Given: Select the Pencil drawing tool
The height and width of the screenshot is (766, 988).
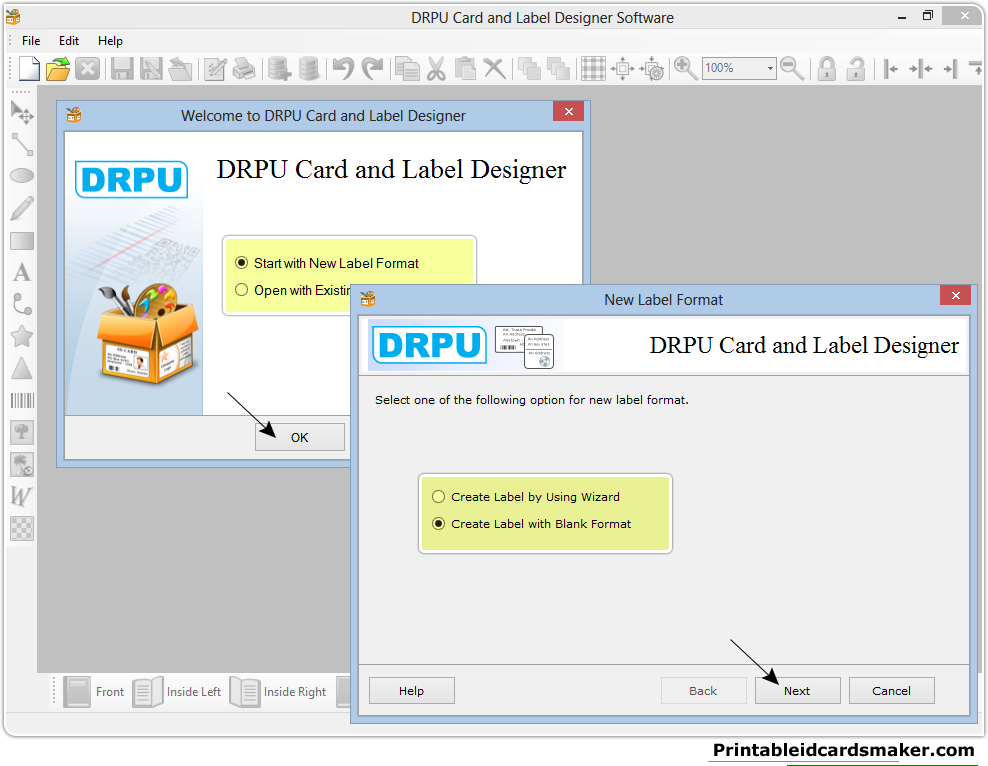Looking at the screenshot, I should (x=22, y=208).
